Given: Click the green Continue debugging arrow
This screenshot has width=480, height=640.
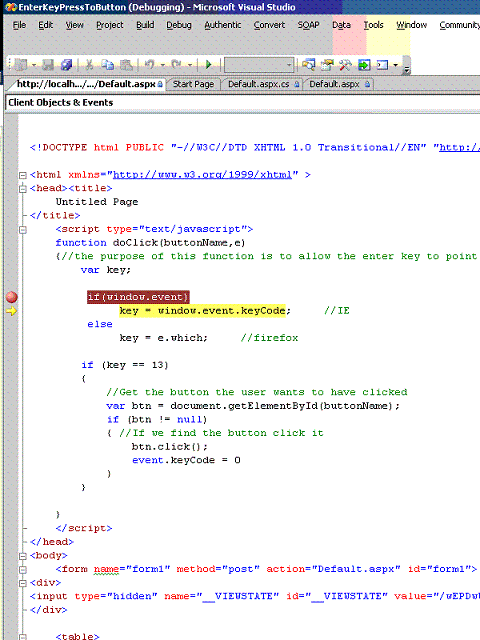Looking at the screenshot, I should [209, 64].
